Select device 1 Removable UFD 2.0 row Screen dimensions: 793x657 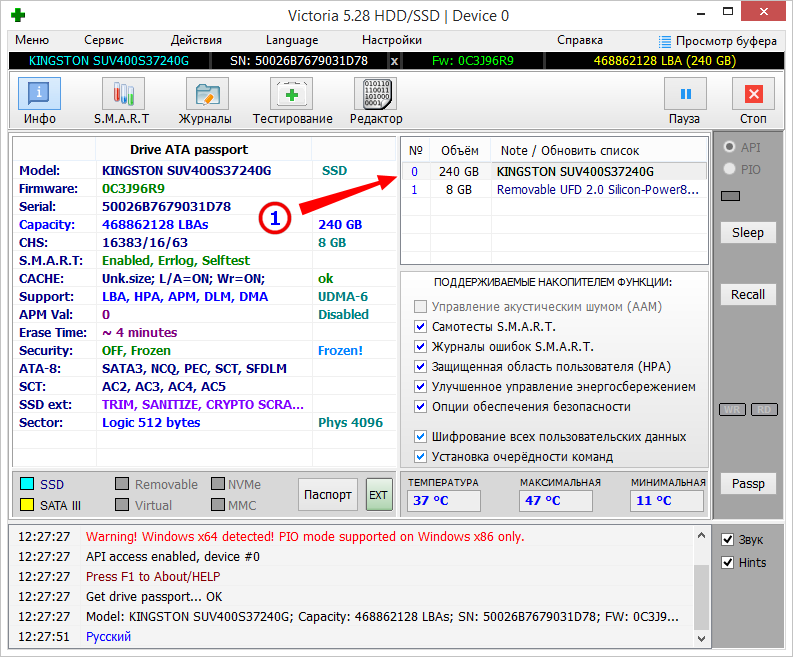[x=554, y=190]
